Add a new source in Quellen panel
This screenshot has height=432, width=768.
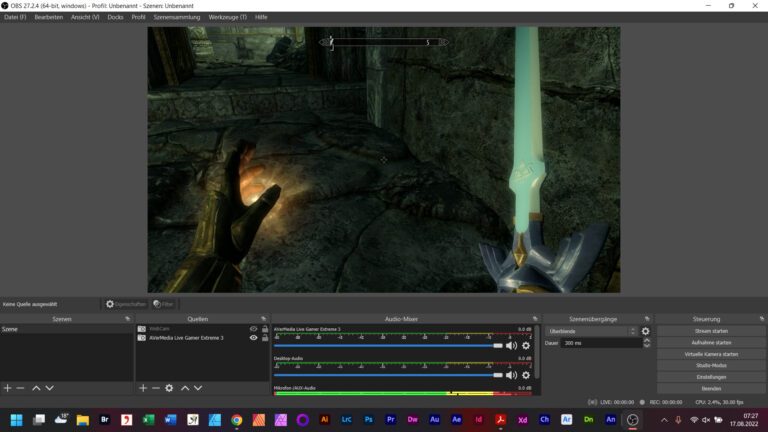pos(143,388)
